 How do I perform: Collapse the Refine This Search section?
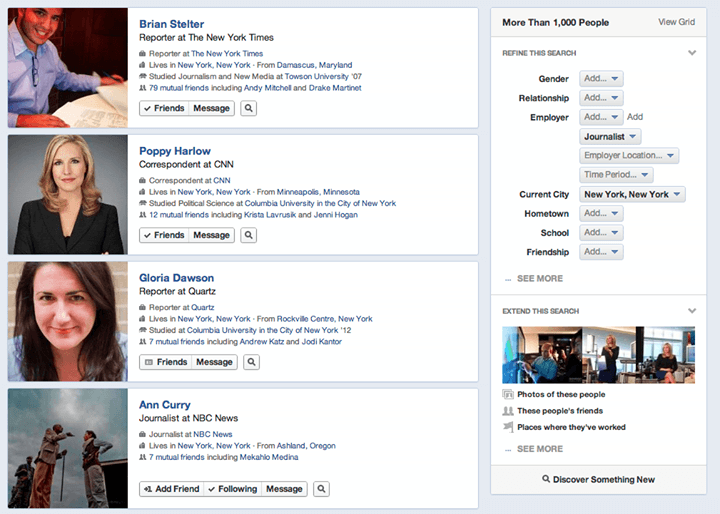[x=692, y=53]
